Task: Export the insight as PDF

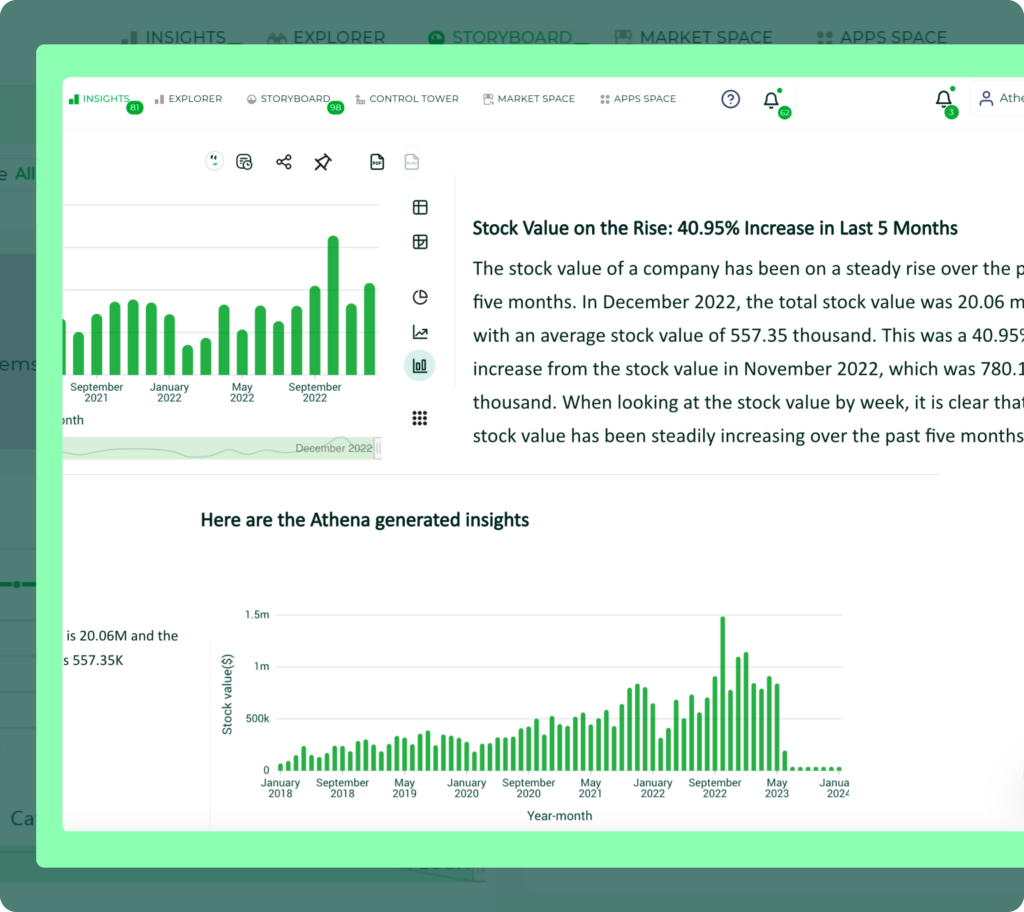Action: [x=377, y=162]
